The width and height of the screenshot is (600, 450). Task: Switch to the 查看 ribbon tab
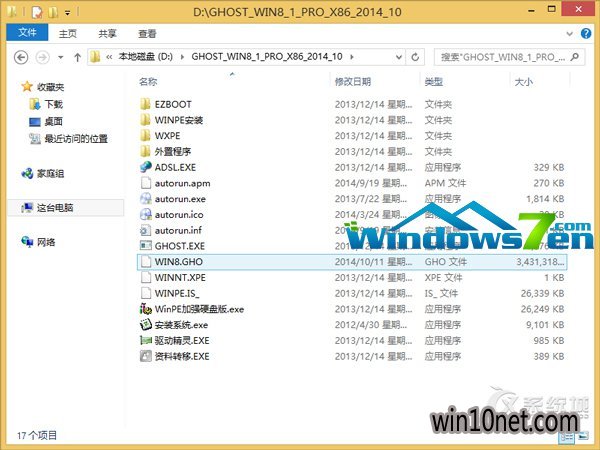click(x=147, y=33)
